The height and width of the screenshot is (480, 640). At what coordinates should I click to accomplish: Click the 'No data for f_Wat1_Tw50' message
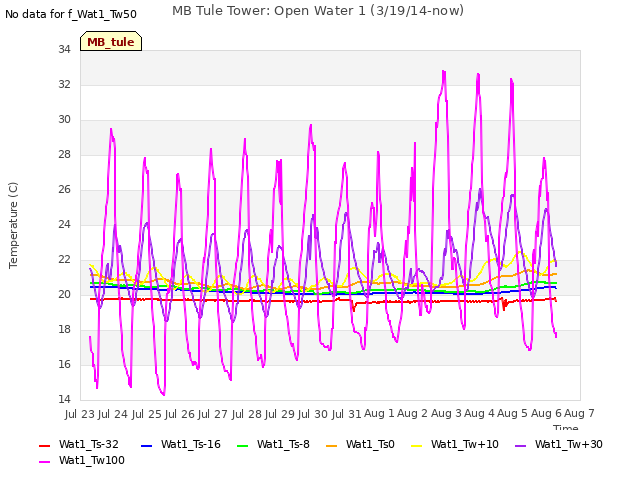pos(71,14)
